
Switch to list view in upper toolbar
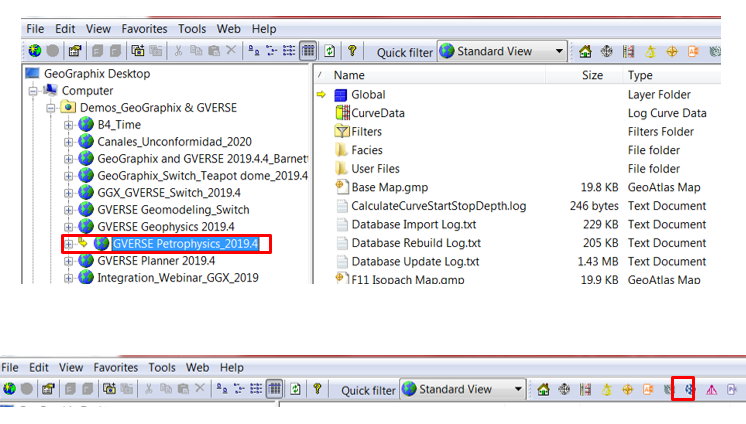tap(289, 50)
